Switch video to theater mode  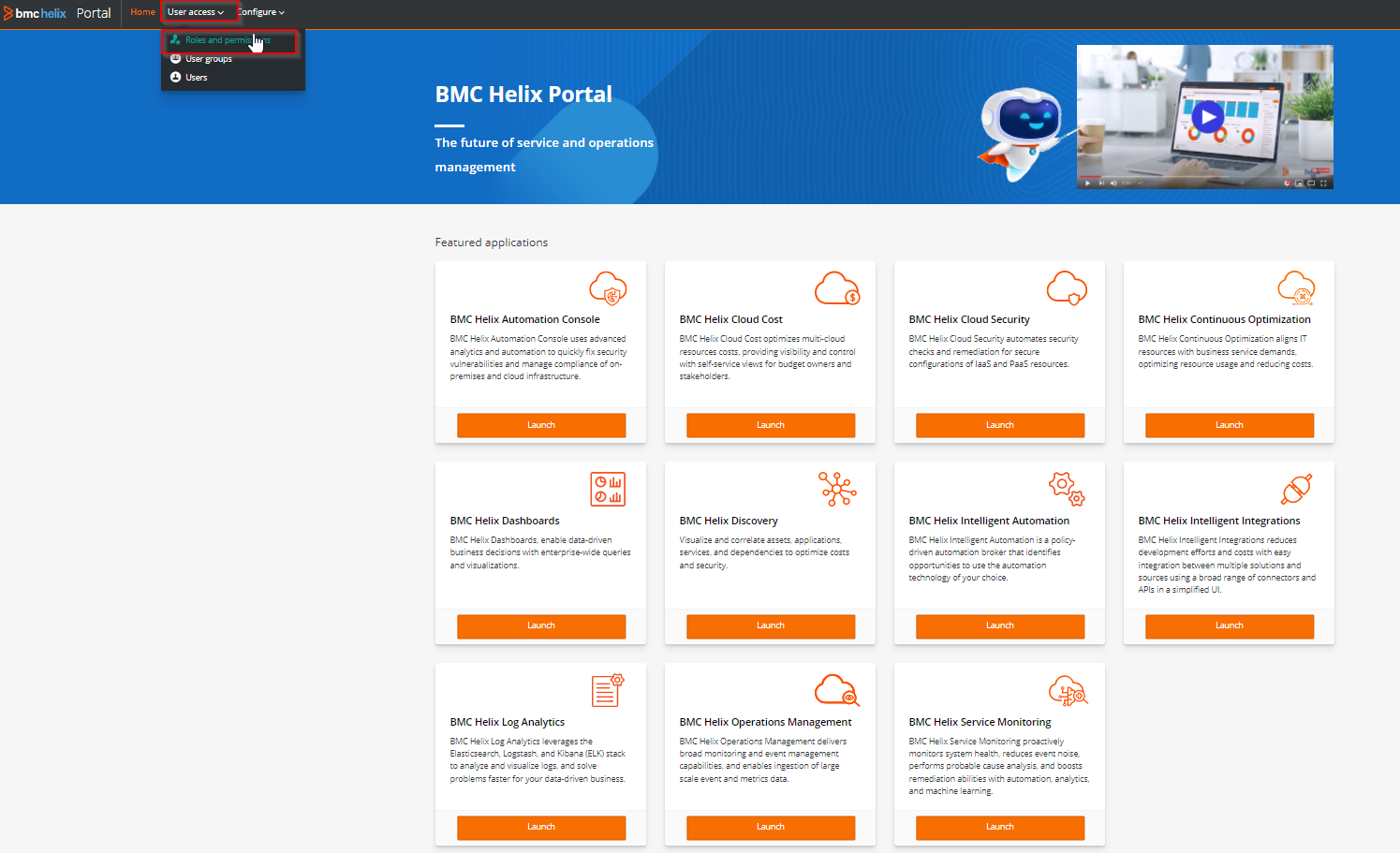1311,184
